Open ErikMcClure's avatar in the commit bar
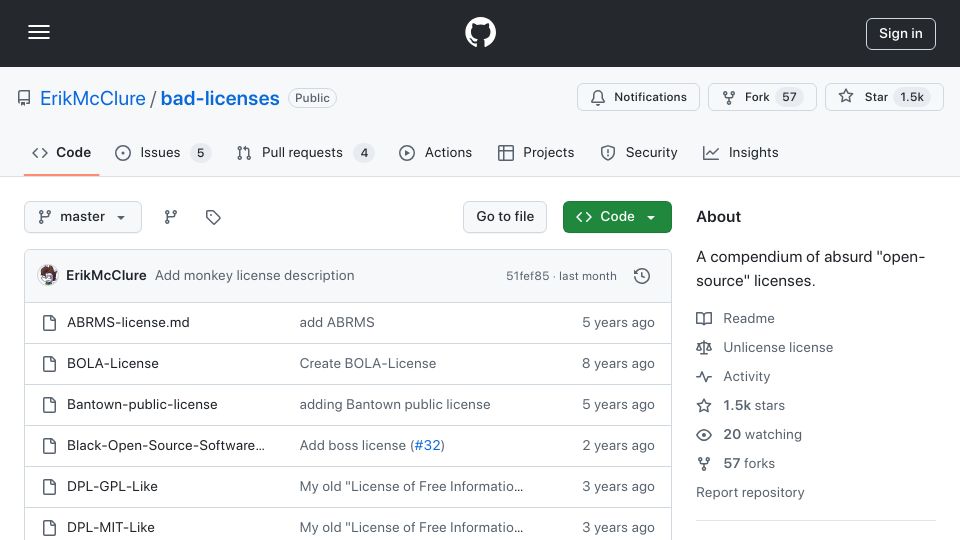The width and height of the screenshot is (960, 540). [48, 276]
